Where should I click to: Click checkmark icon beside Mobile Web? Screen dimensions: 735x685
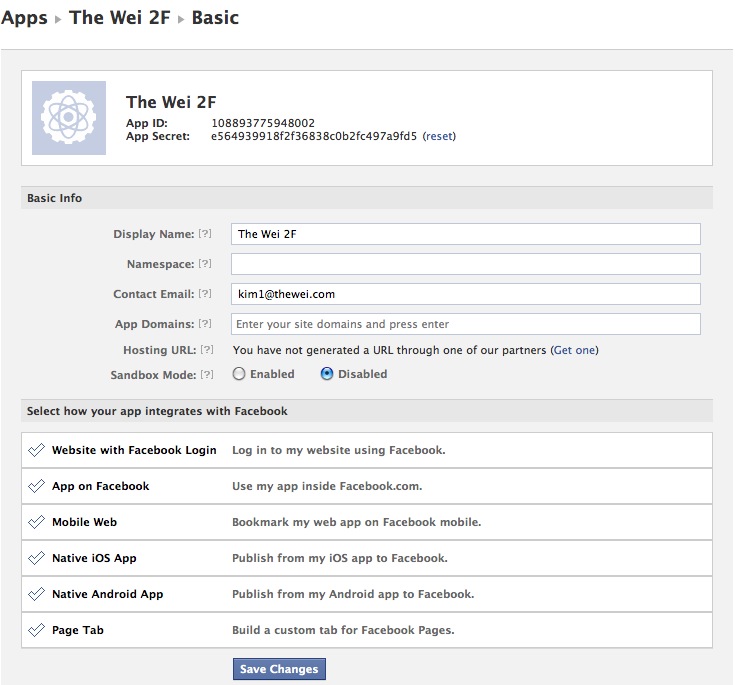[x=36, y=522]
